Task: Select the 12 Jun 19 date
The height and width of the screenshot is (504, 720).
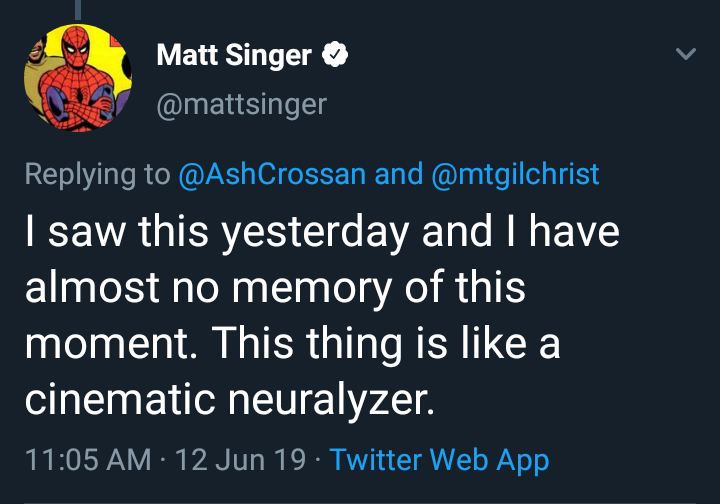Action: 240,460
